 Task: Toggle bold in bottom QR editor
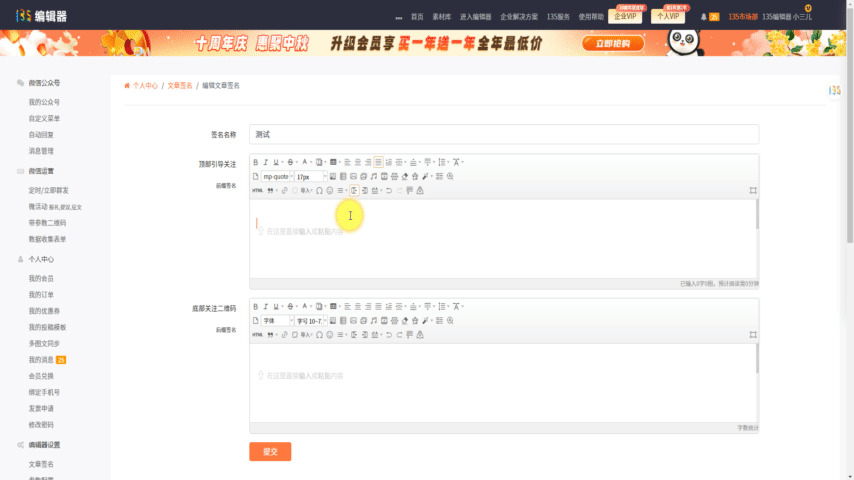point(255,307)
